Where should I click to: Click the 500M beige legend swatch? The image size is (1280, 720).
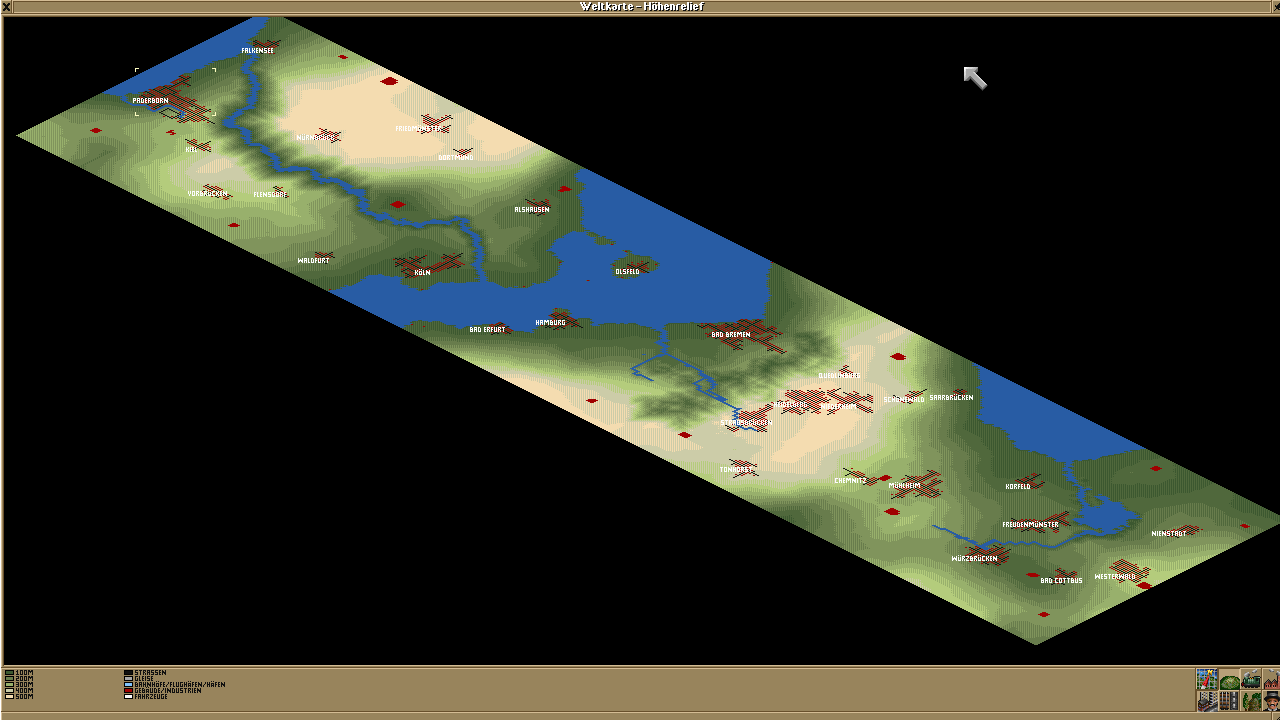(10, 696)
